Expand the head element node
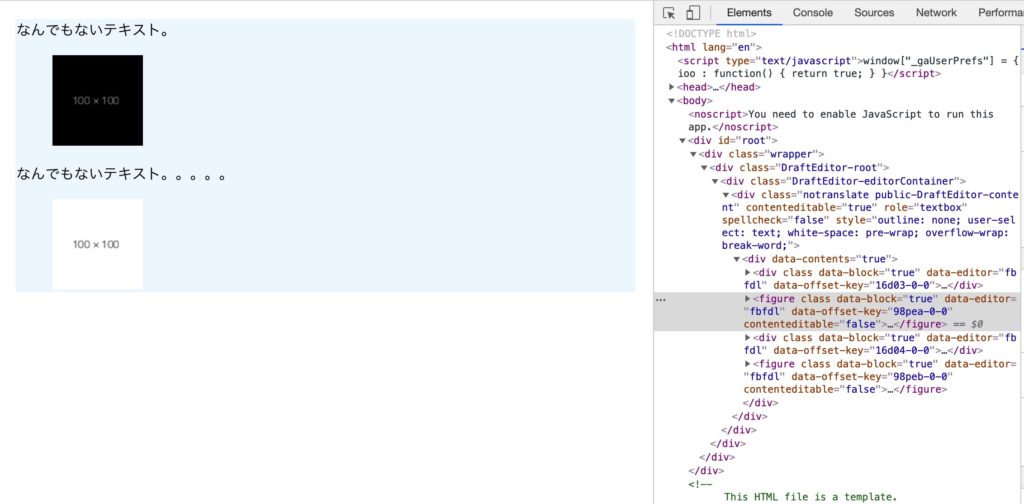The image size is (1024, 504). (671, 87)
